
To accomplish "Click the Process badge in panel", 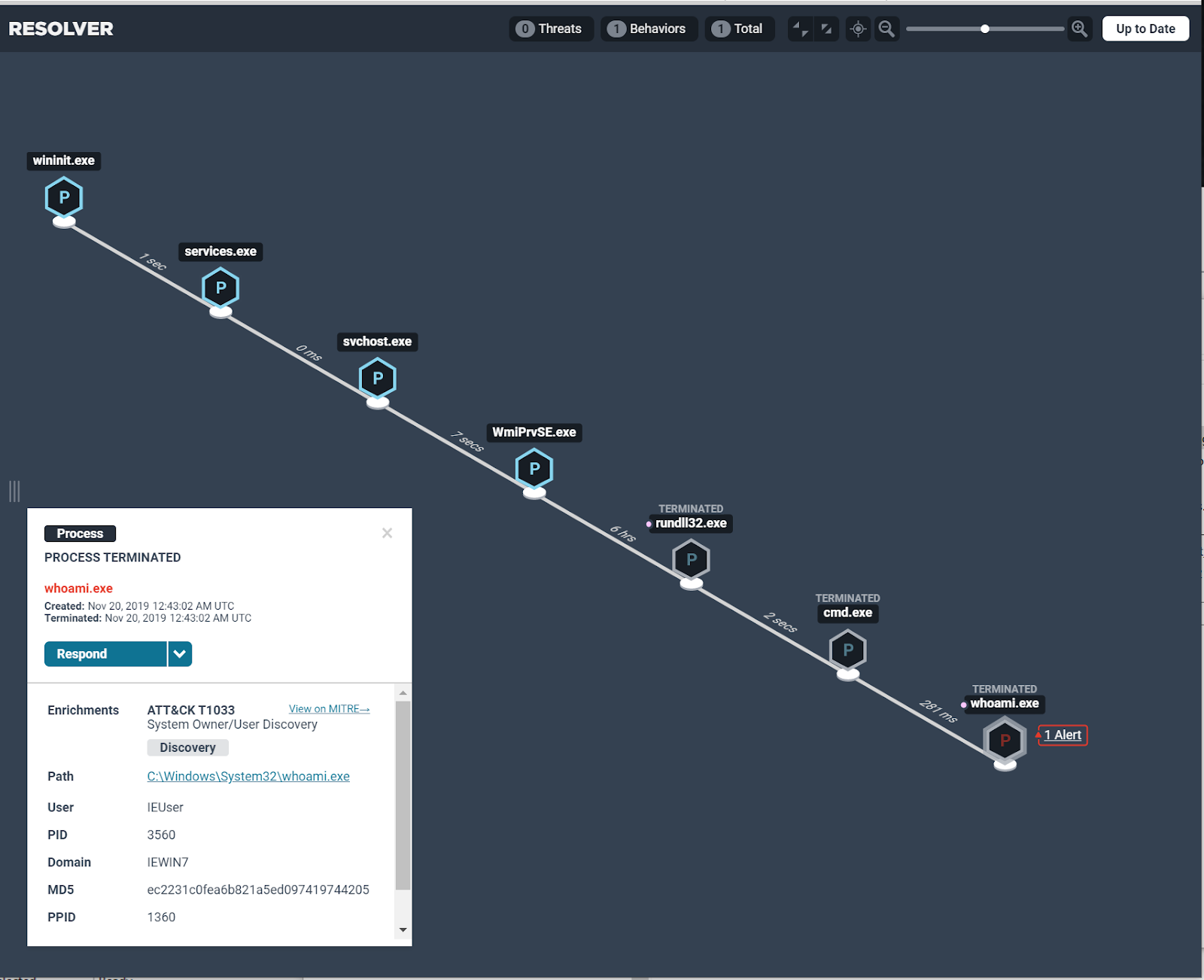I will tap(80, 534).
